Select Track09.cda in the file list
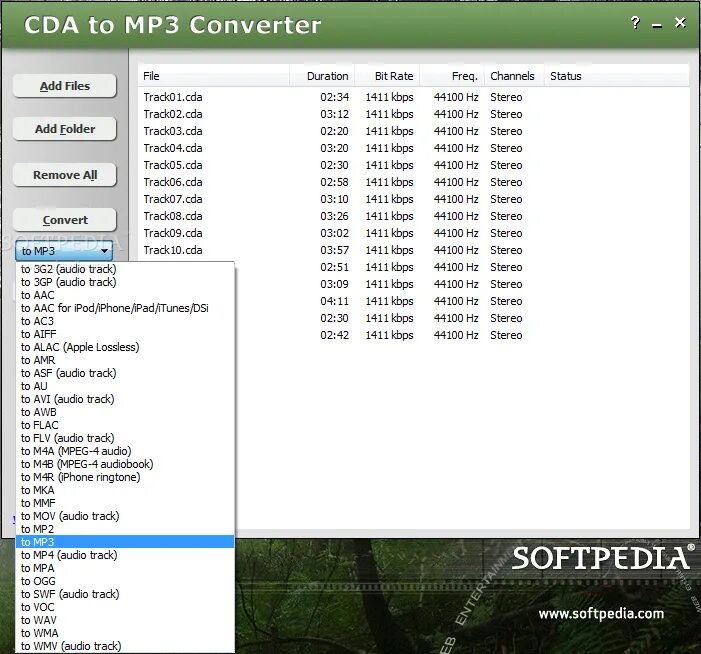This screenshot has width=701, height=654. point(173,233)
